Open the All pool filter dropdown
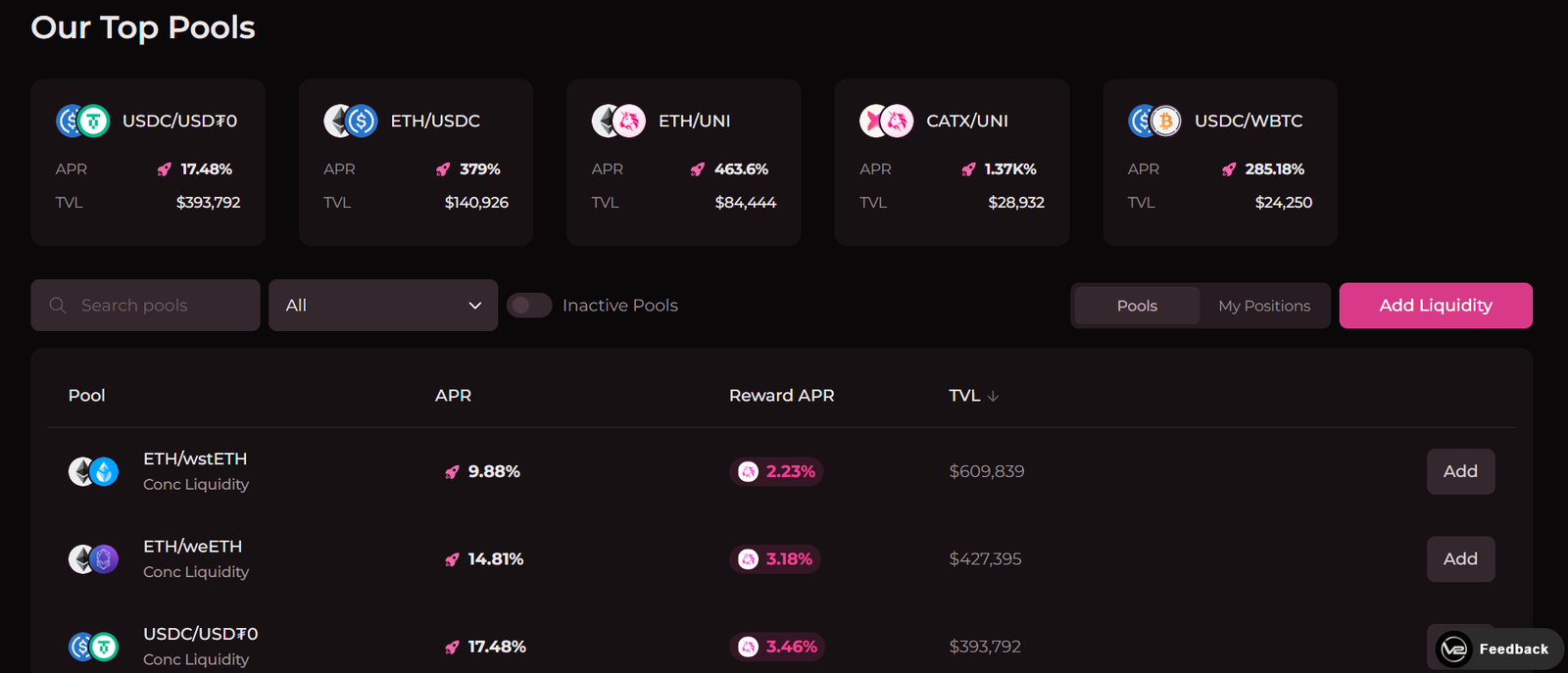Viewport: 1568px width, 673px height. (383, 306)
